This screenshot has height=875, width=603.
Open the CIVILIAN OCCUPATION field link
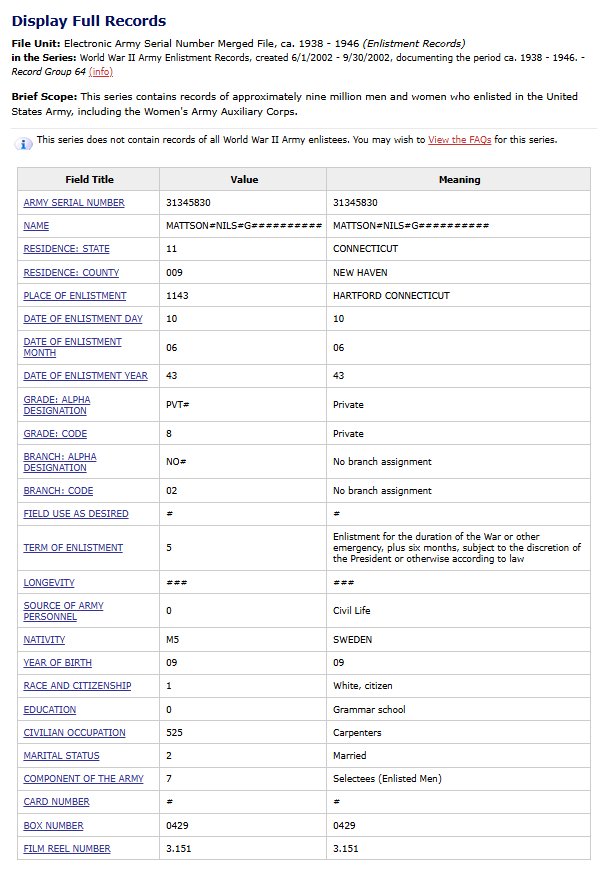(x=76, y=732)
